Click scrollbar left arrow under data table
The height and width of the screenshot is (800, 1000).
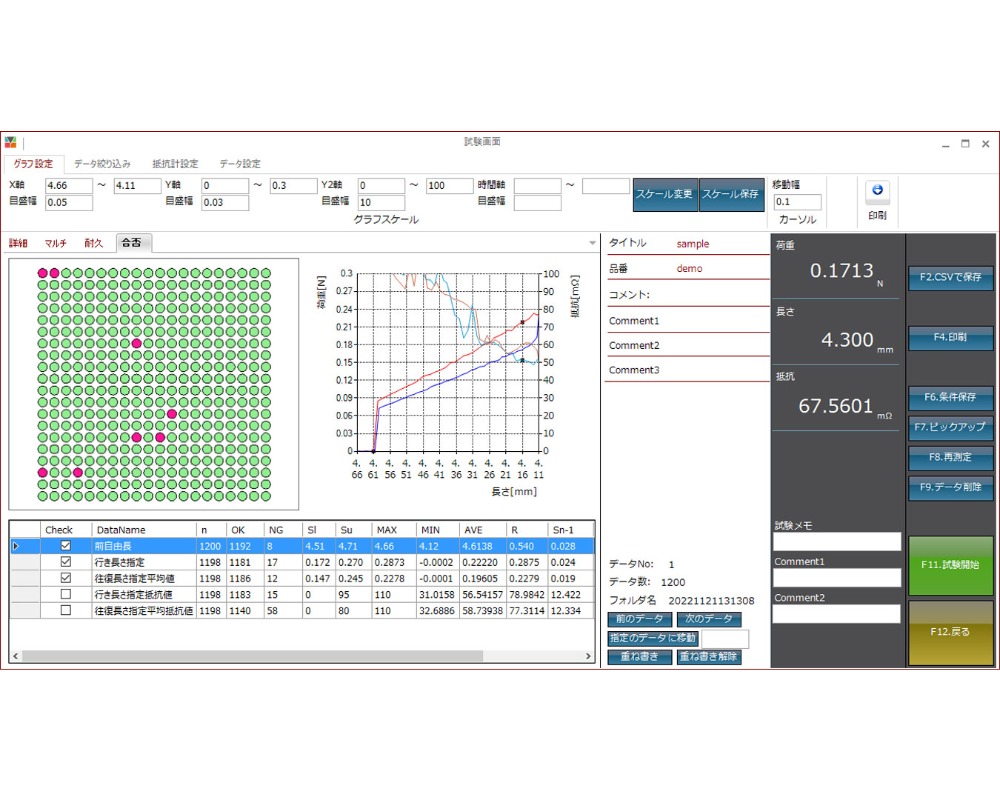coord(16,656)
